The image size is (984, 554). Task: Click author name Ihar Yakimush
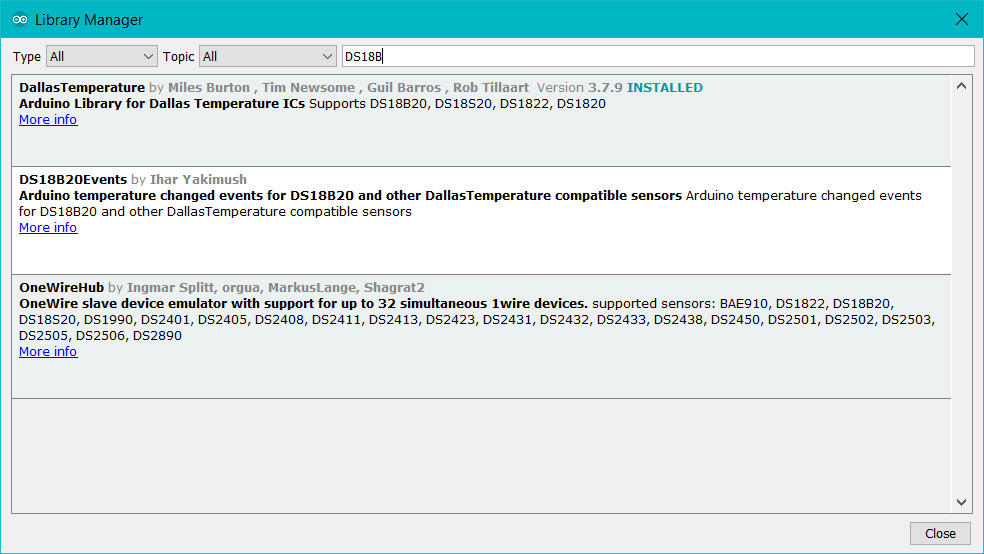[x=198, y=179]
